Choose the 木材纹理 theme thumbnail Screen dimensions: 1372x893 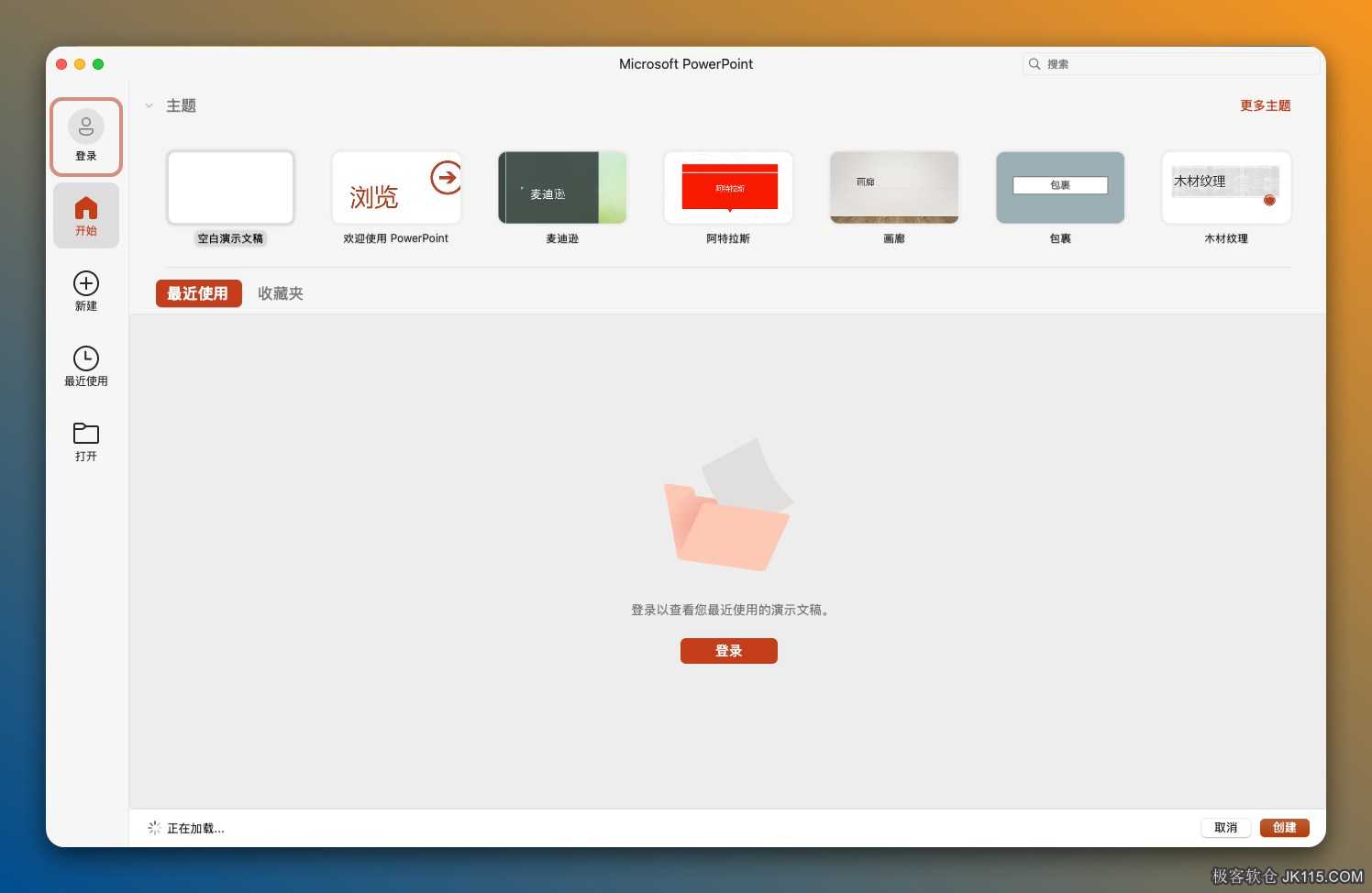click(x=1226, y=188)
